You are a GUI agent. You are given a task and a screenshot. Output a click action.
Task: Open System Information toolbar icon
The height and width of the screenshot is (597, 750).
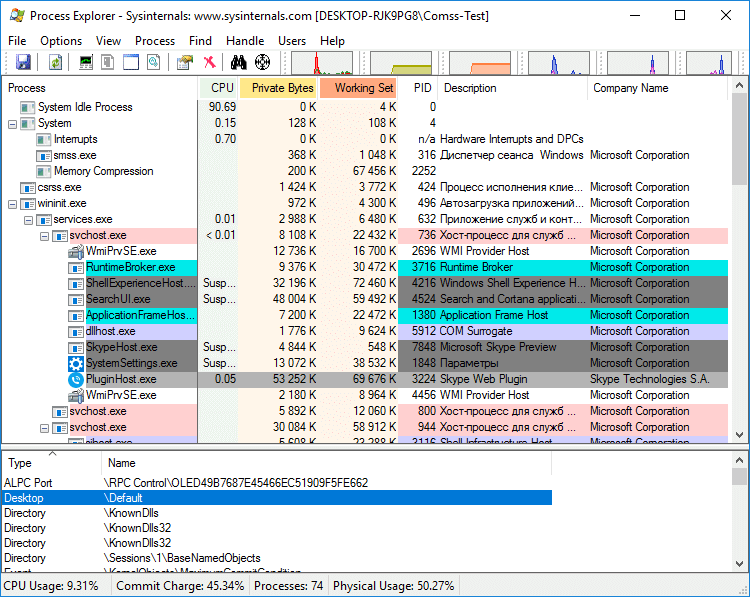tap(86, 62)
